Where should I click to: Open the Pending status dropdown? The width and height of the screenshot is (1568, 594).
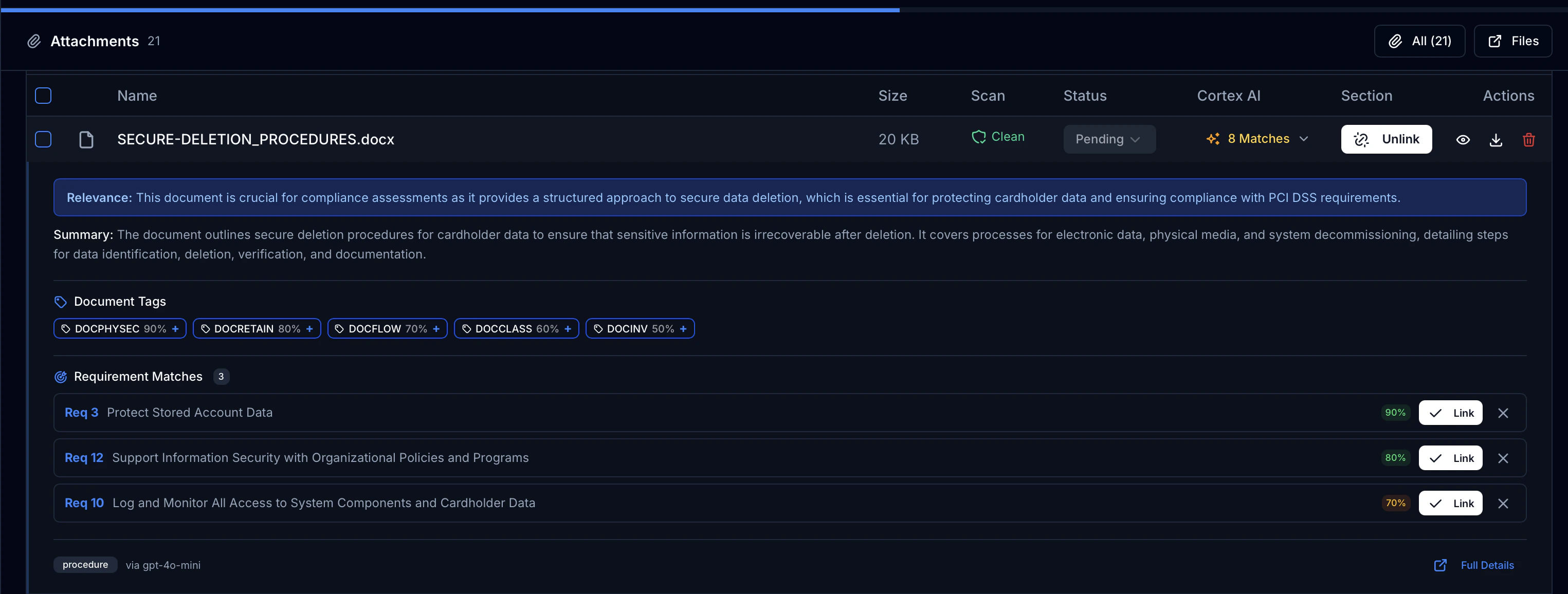pos(1109,139)
